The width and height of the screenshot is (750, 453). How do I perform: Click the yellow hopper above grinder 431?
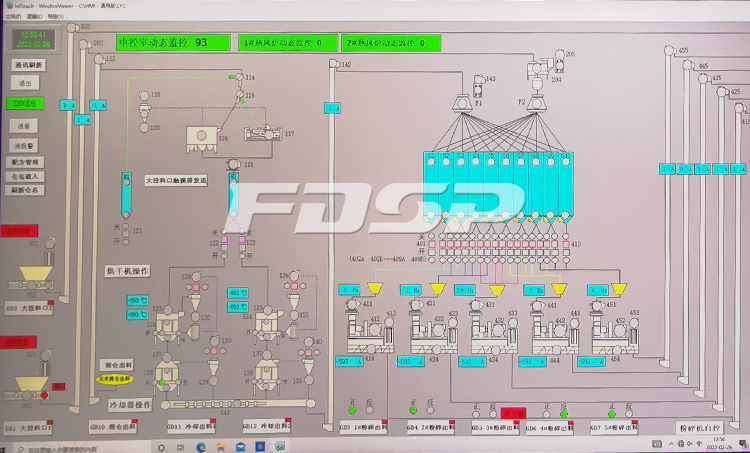tap(495, 289)
